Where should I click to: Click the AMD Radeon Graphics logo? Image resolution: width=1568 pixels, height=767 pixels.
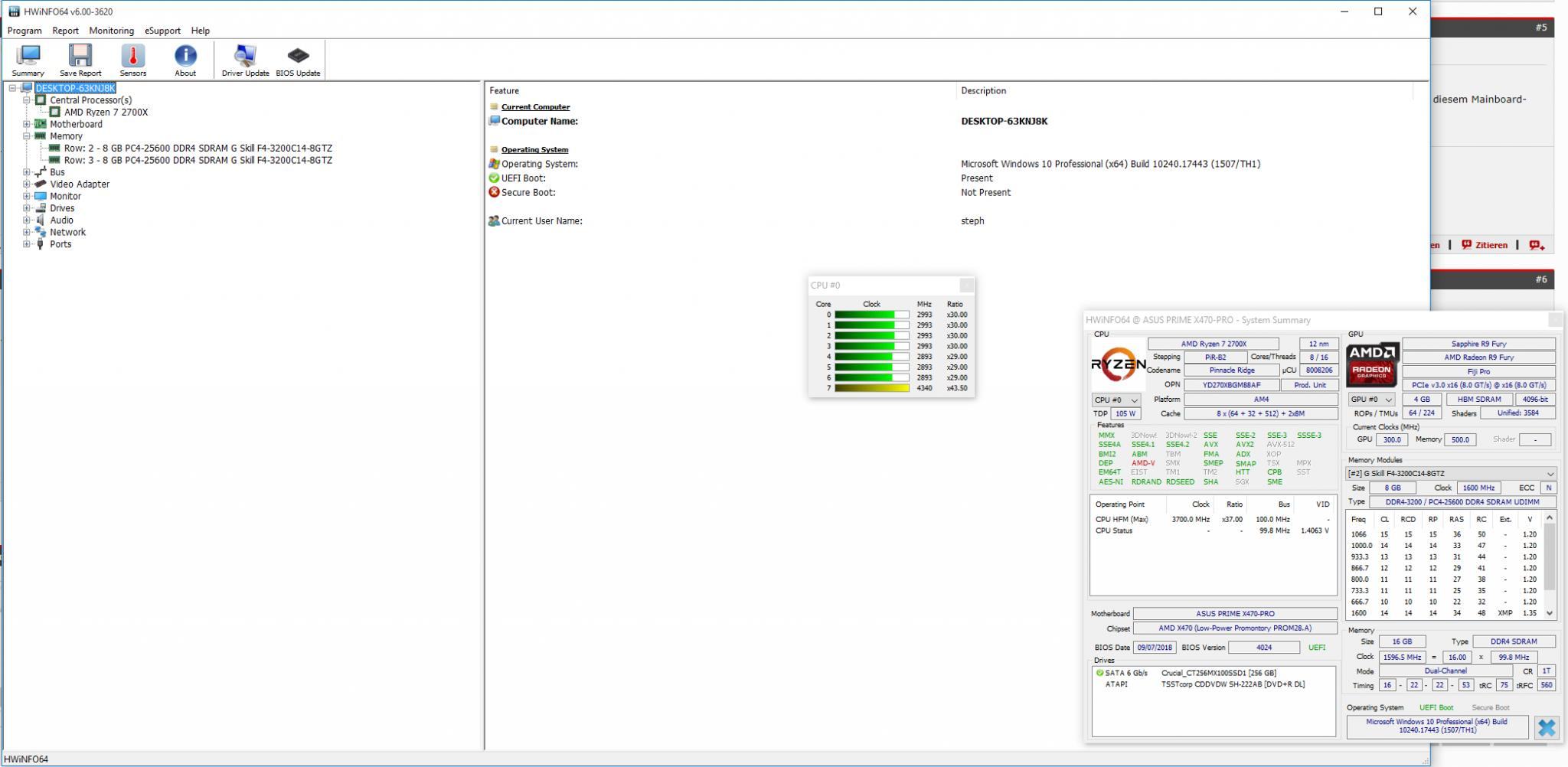tap(1373, 365)
